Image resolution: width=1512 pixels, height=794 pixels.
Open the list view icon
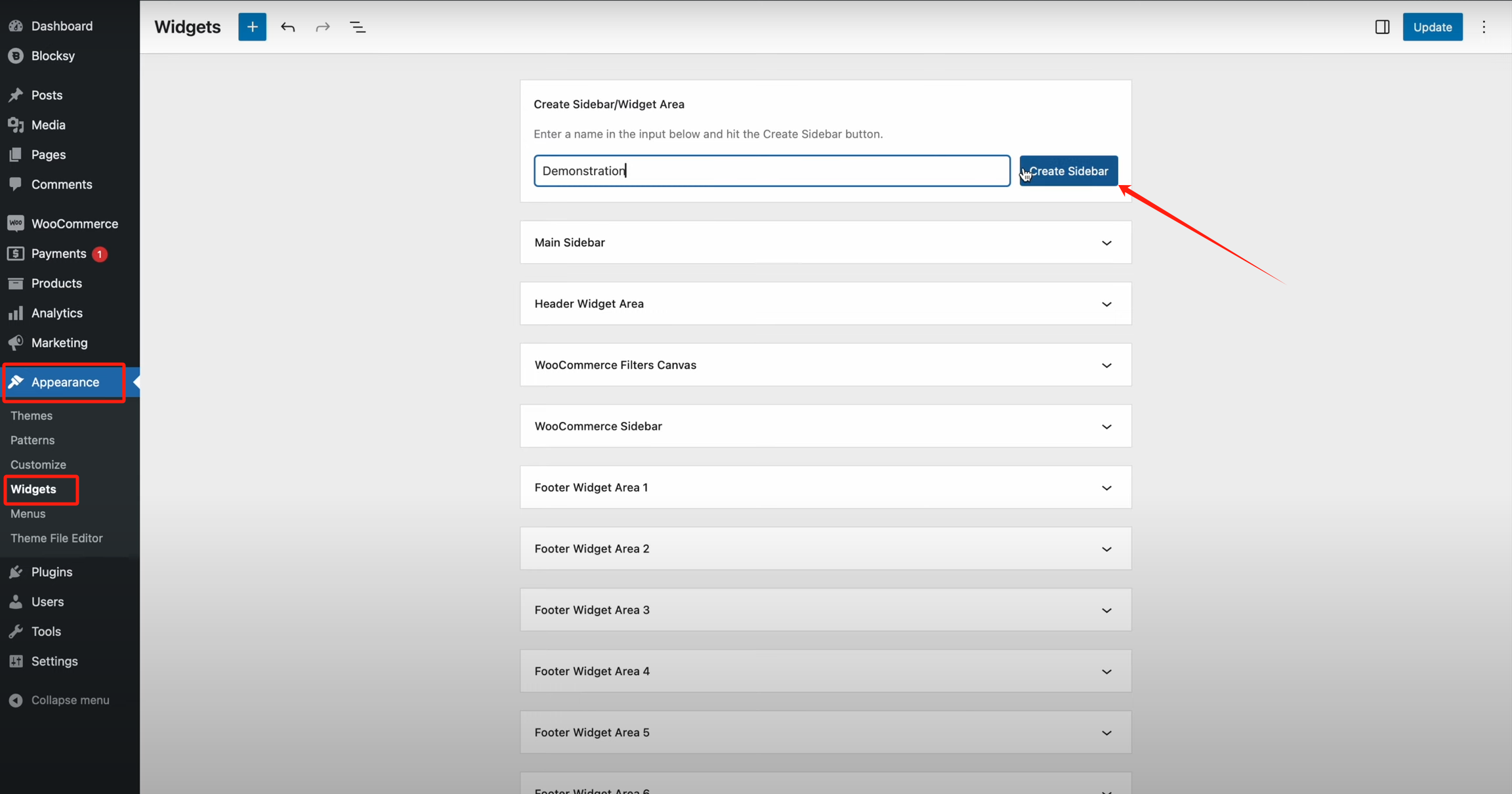[x=358, y=27]
